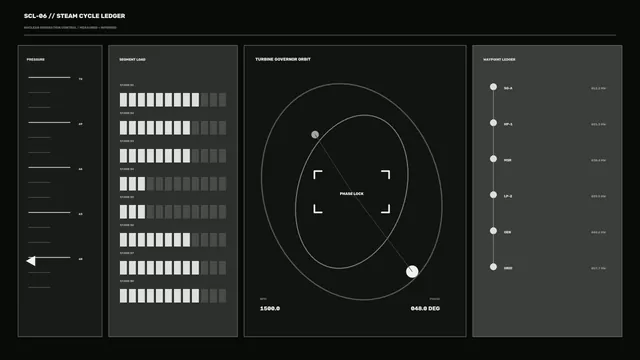
Task: Click the HP-1 waypoint label
Action: point(508,124)
